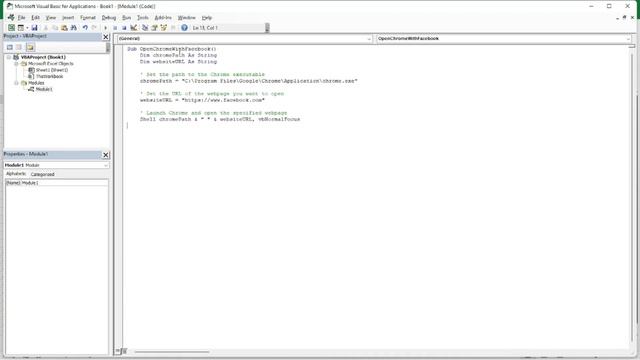Click the View Code icon in Project panel

[x=10, y=47]
